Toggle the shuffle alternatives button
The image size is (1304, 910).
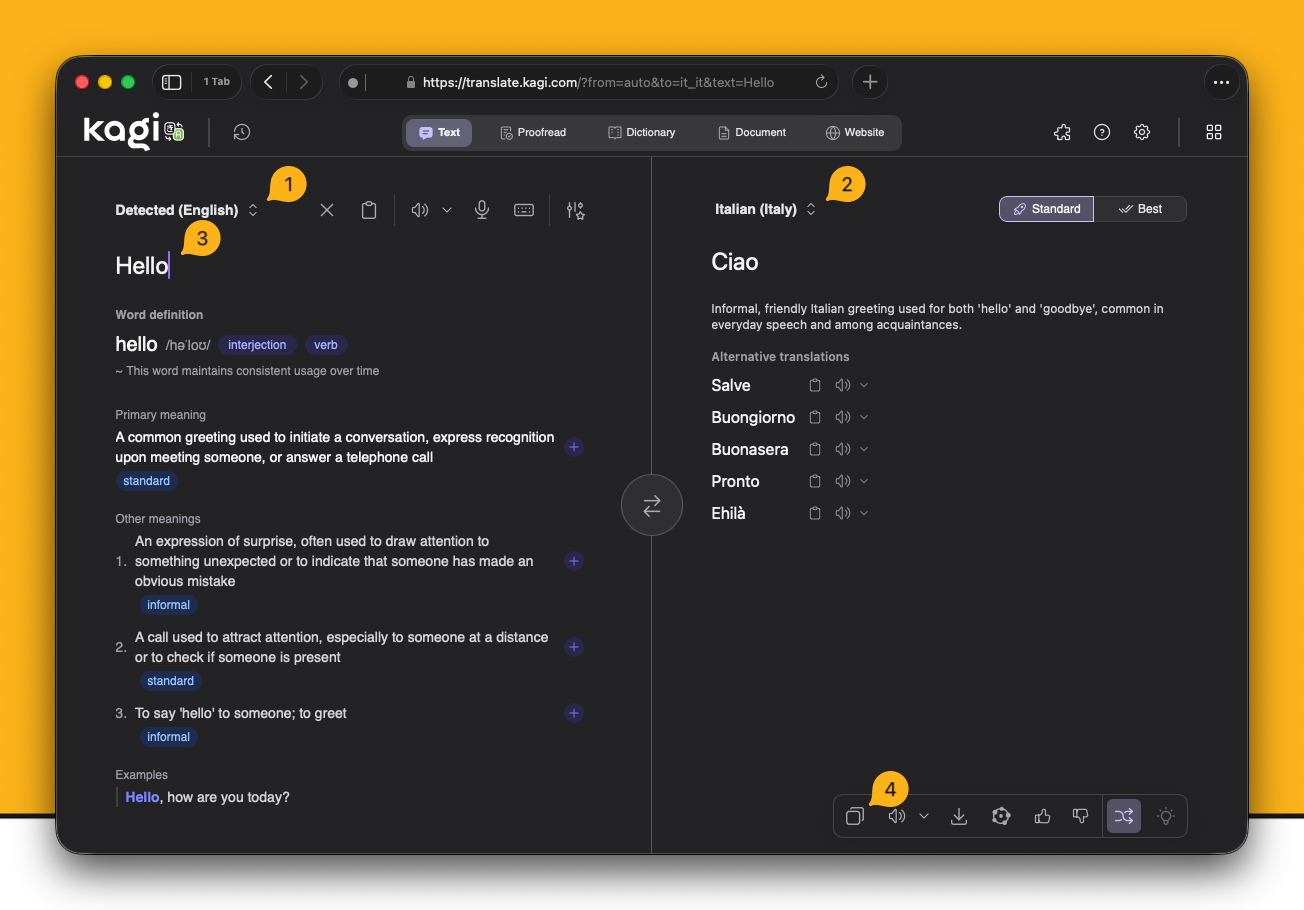tap(1123, 816)
